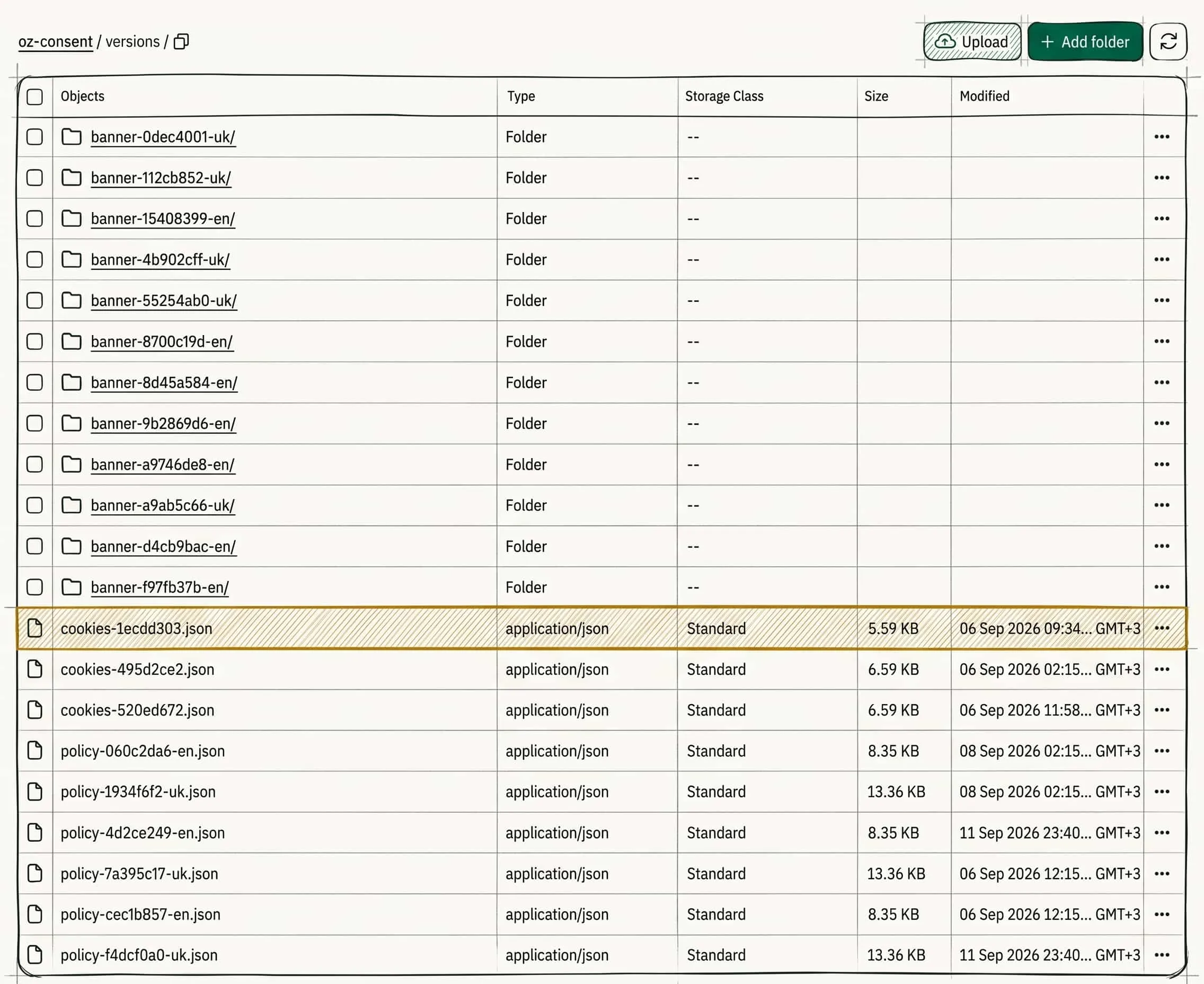Click the versions breadcrumb segment

point(132,41)
